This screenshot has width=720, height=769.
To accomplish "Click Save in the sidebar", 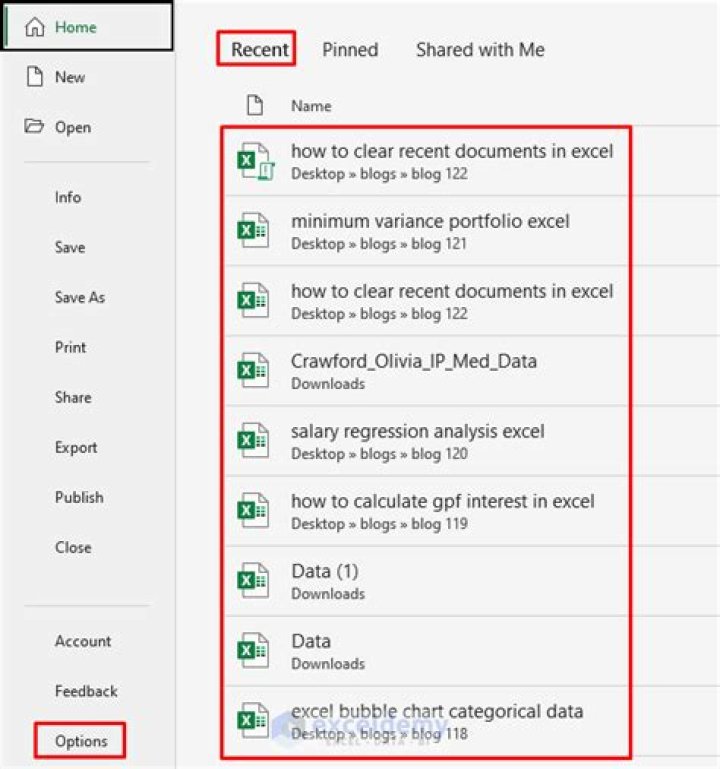I will pos(70,247).
